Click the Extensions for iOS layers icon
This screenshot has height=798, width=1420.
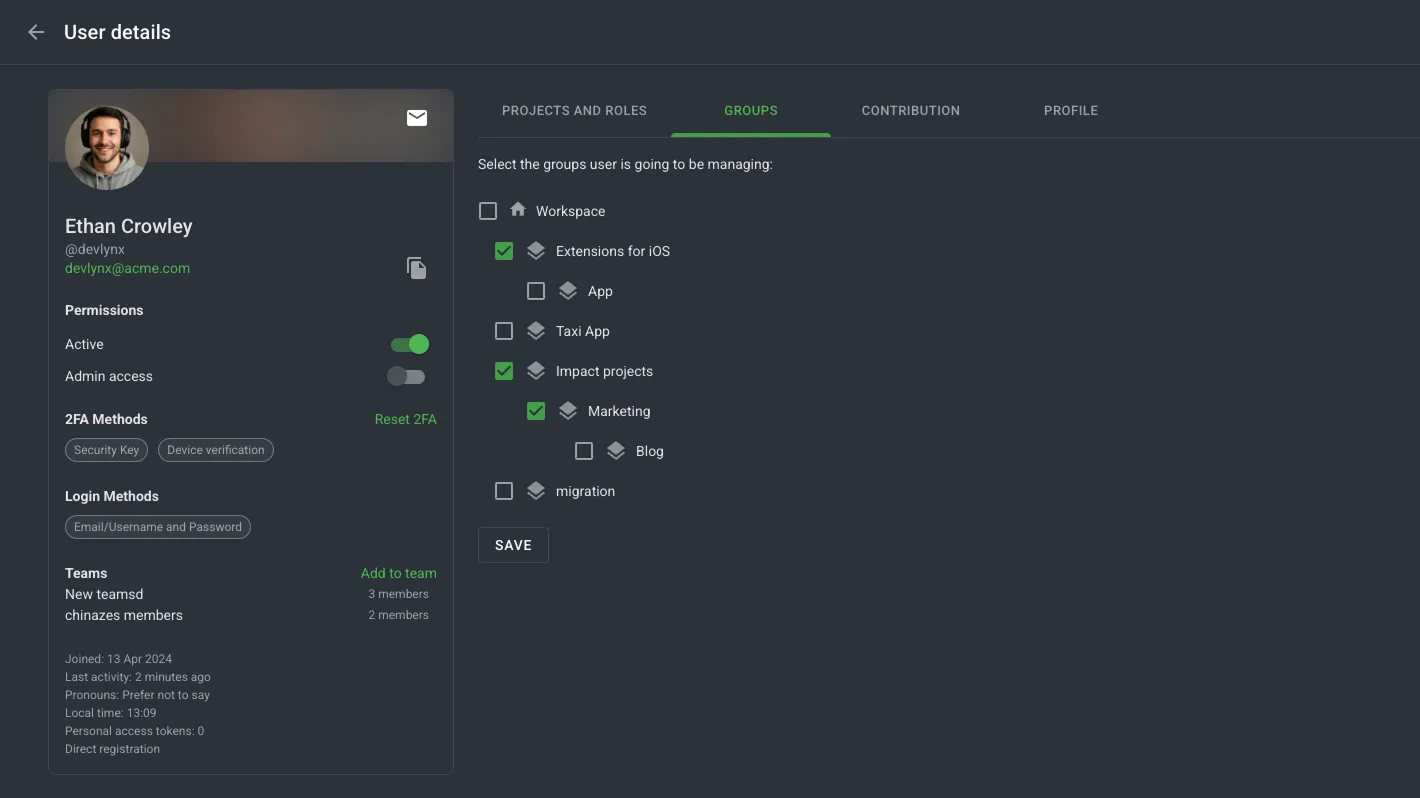click(x=536, y=251)
